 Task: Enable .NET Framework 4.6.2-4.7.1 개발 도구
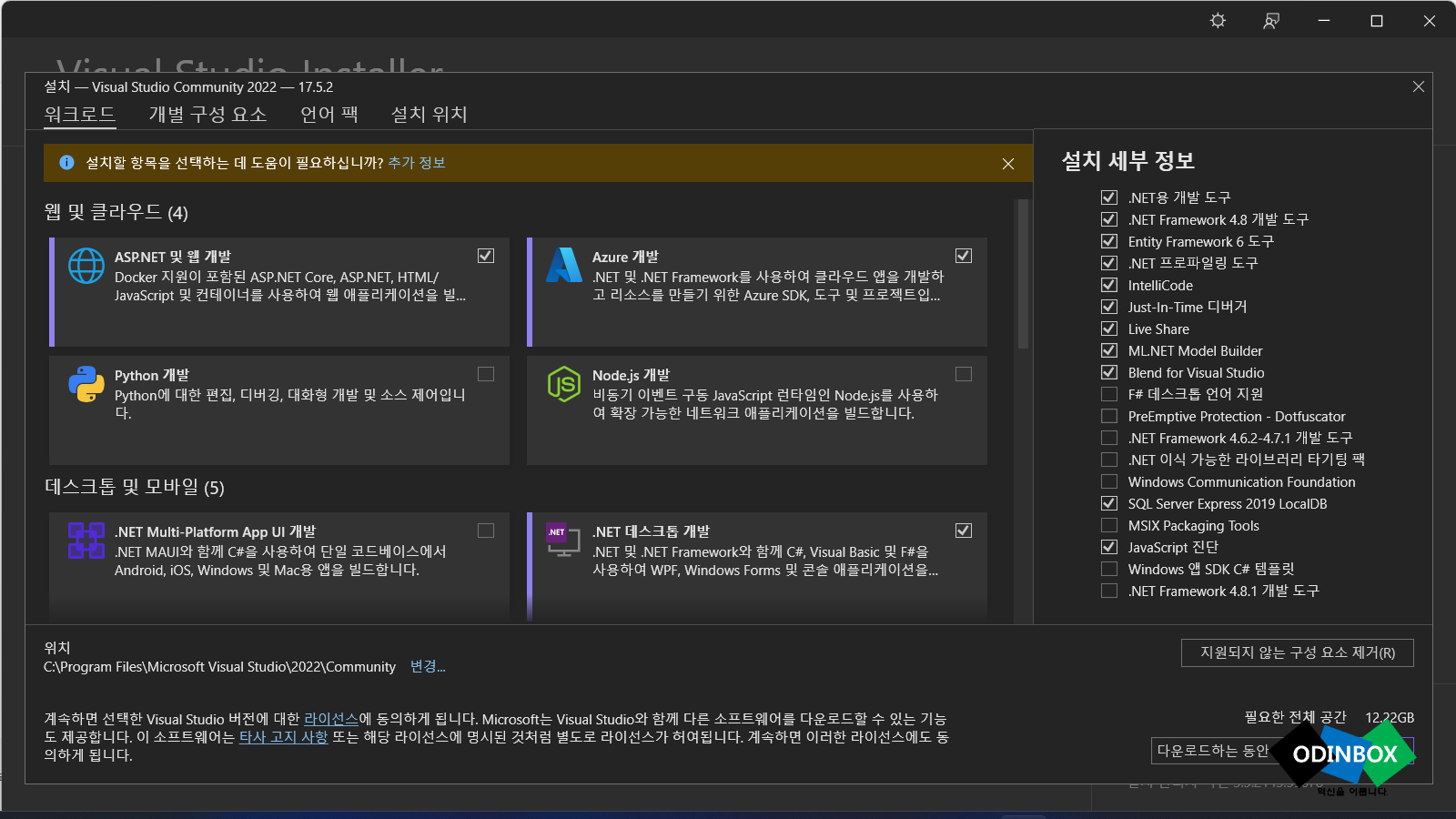[x=1109, y=438]
